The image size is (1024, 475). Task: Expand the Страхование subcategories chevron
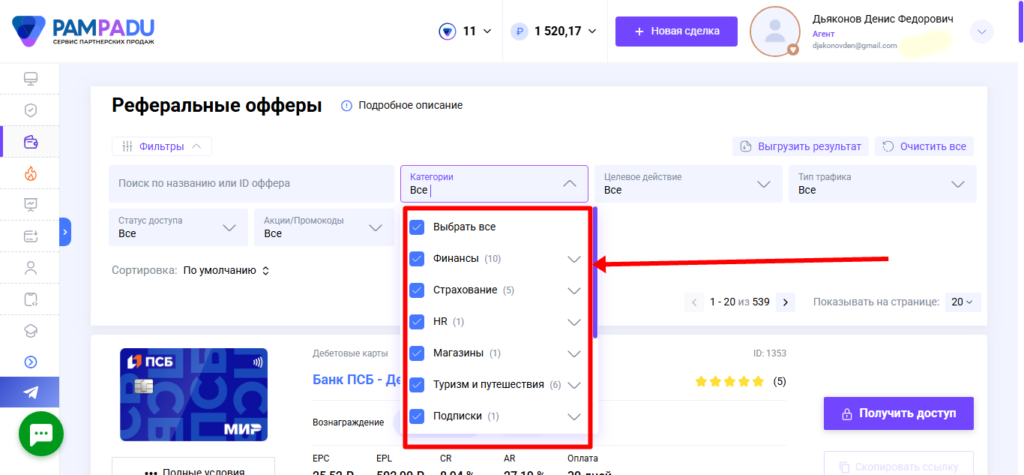click(x=574, y=291)
